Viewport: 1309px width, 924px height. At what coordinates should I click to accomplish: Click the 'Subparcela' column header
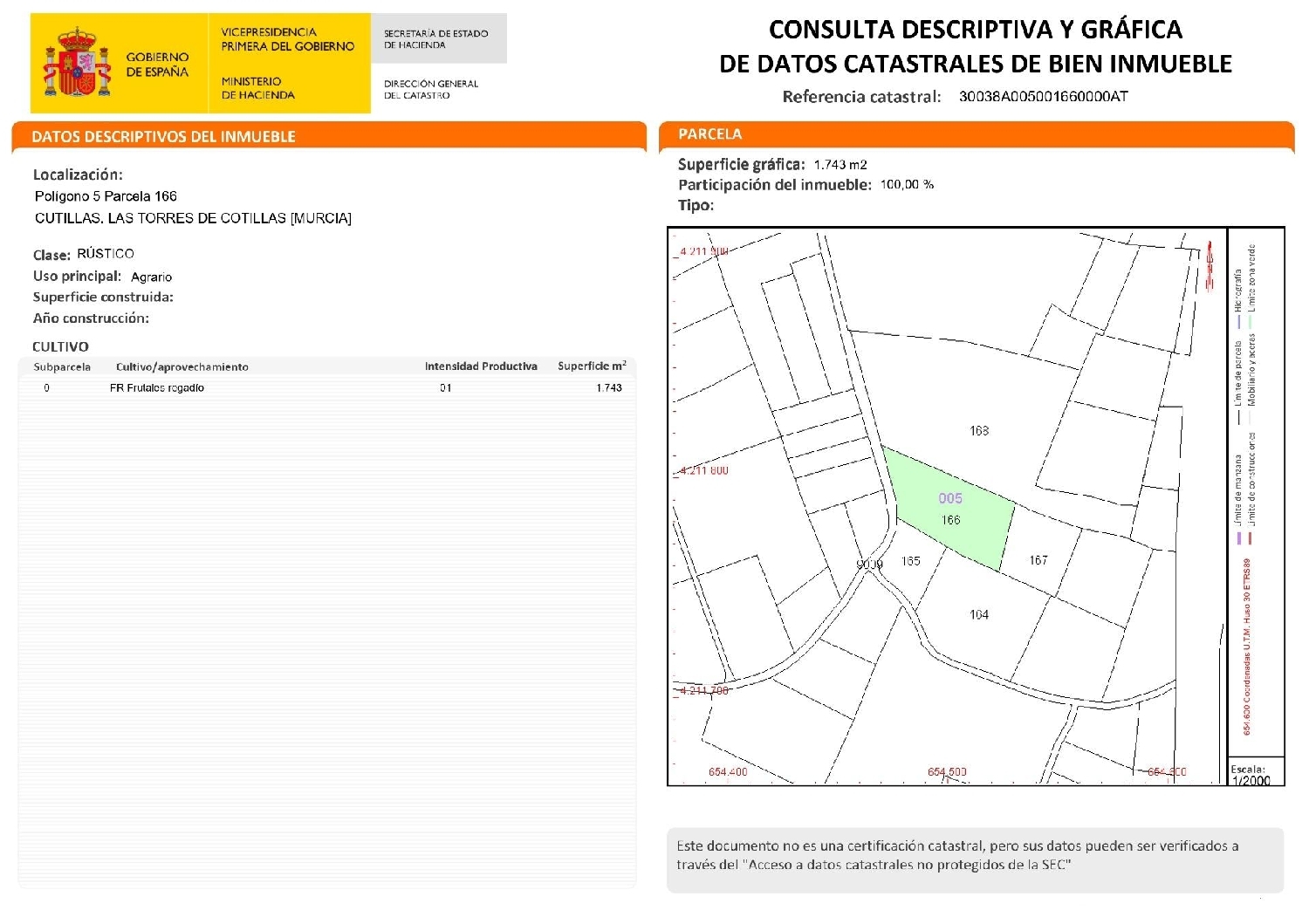tap(62, 367)
